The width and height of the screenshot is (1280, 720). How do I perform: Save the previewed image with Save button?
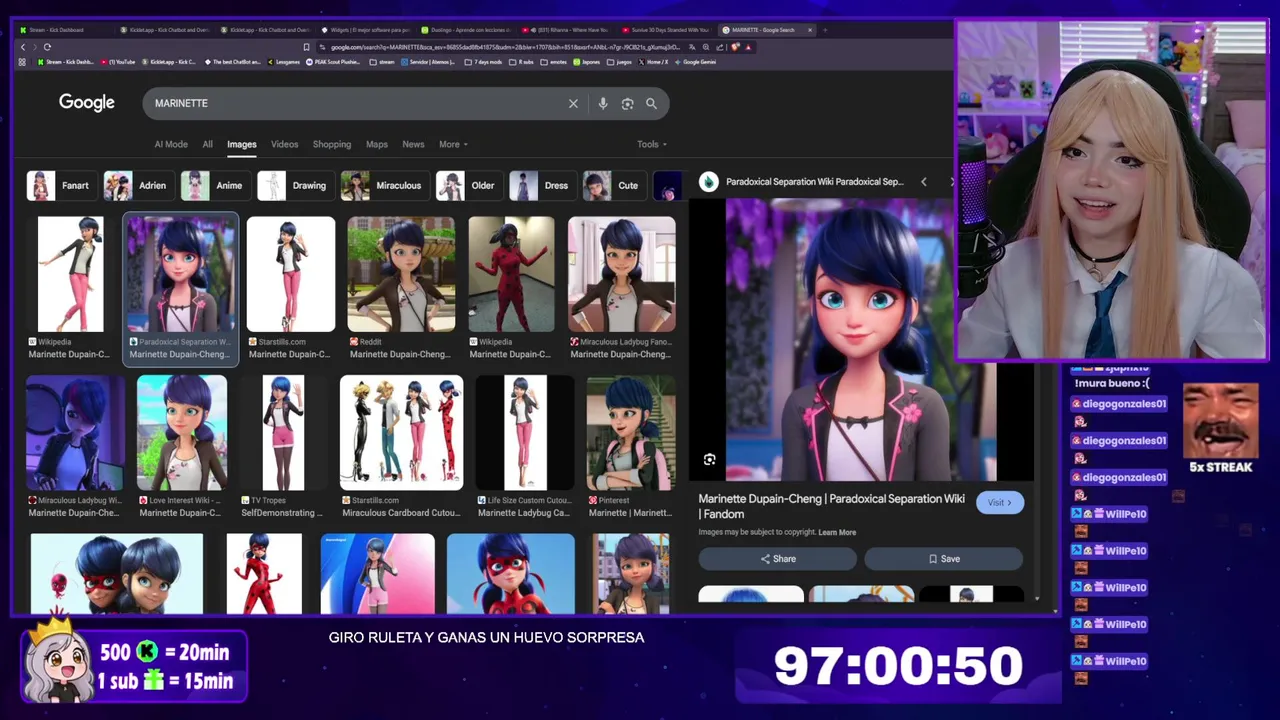(944, 559)
